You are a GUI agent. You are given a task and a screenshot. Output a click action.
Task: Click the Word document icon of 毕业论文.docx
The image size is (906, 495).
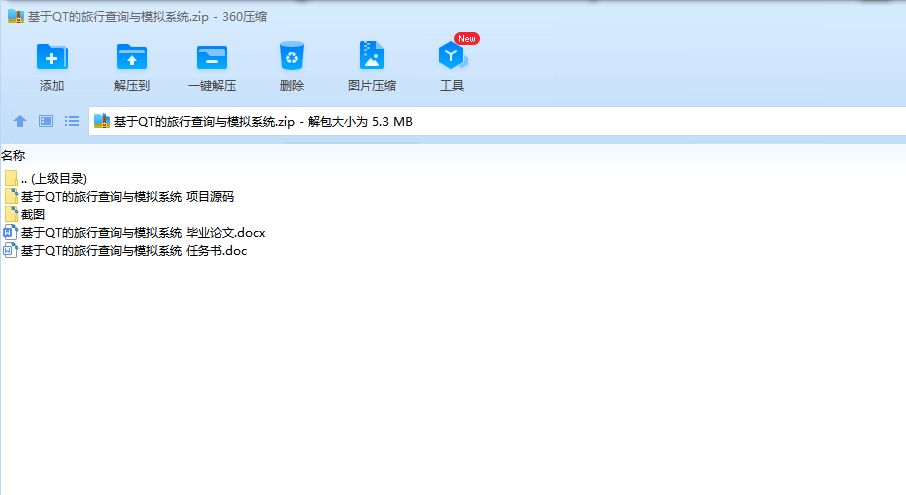tap(10, 233)
